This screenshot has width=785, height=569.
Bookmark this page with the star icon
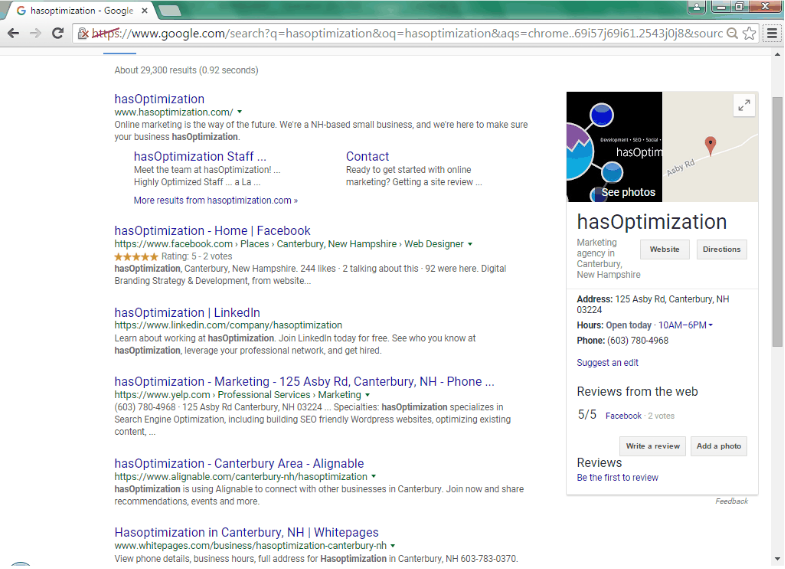[x=749, y=34]
